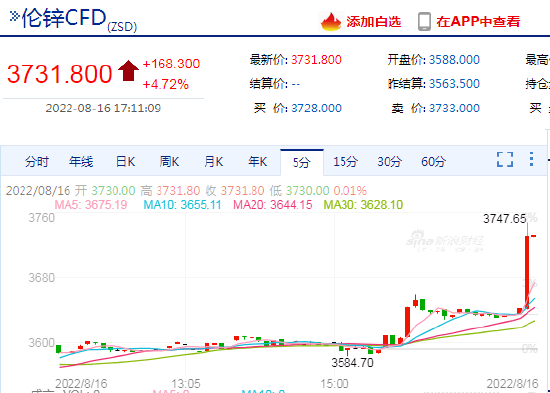550x393 pixels.
Task: Click the 13:05 time axis label
Action: pyautogui.click(x=186, y=384)
